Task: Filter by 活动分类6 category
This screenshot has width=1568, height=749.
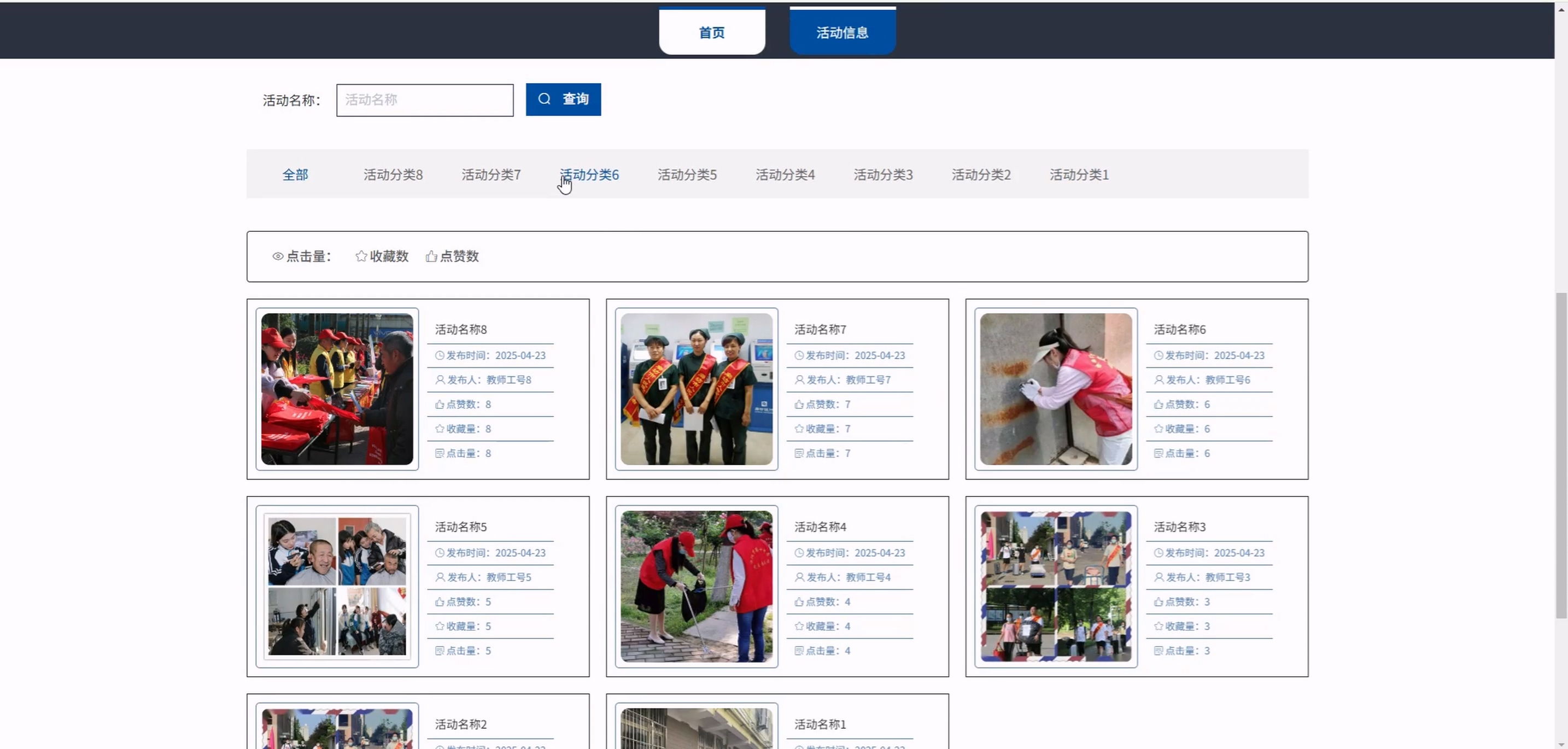Action: click(589, 174)
